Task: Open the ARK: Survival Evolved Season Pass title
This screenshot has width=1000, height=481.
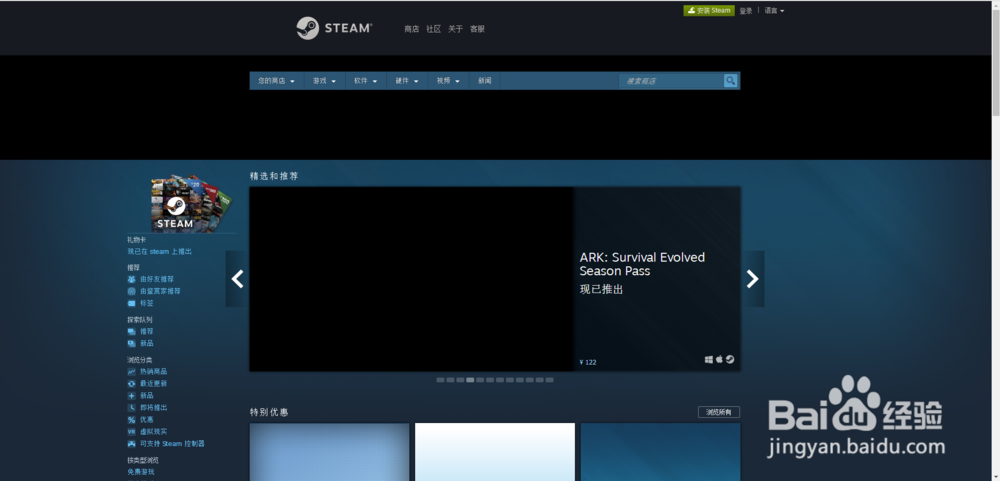Action: coord(642,264)
